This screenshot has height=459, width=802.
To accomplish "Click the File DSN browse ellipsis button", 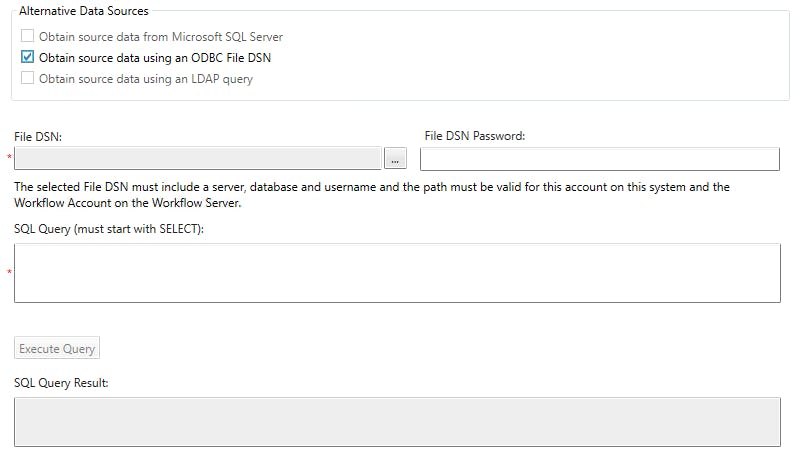I will coord(396,159).
